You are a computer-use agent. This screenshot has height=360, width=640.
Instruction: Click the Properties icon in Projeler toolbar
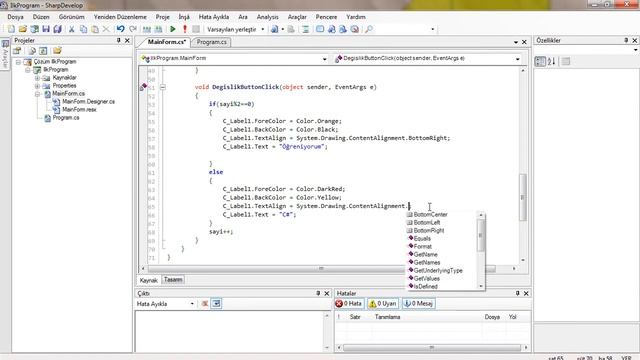pos(17,51)
